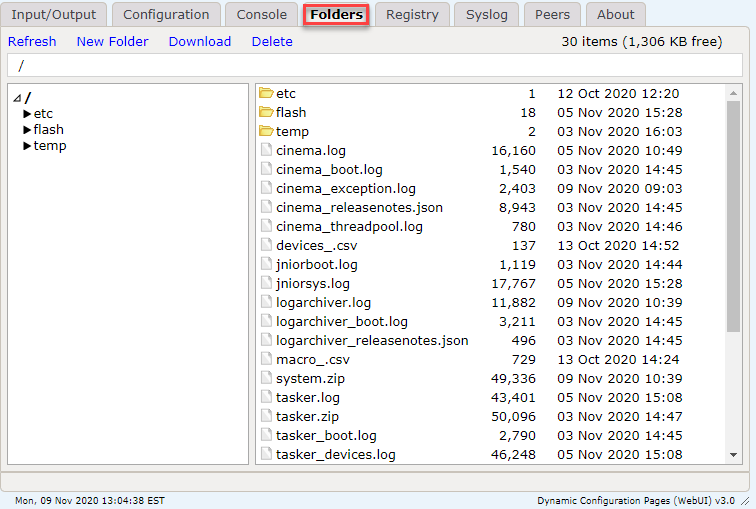Image resolution: width=756 pixels, height=509 pixels.
Task: Click the file list scroll down arrow
Action: [733, 455]
